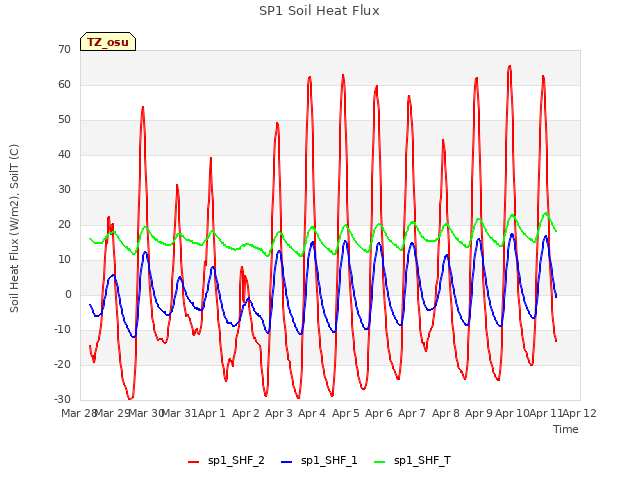Click the red curve's Mar 30 peak near 54
This screenshot has height=480, width=640.
click(143, 107)
